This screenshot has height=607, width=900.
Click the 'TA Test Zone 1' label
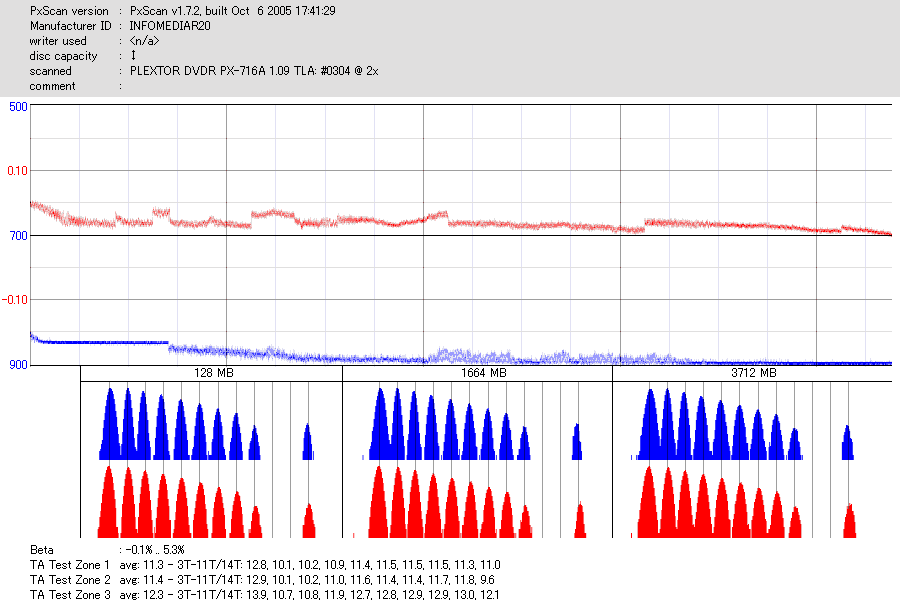pyautogui.click(x=69, y=565)
